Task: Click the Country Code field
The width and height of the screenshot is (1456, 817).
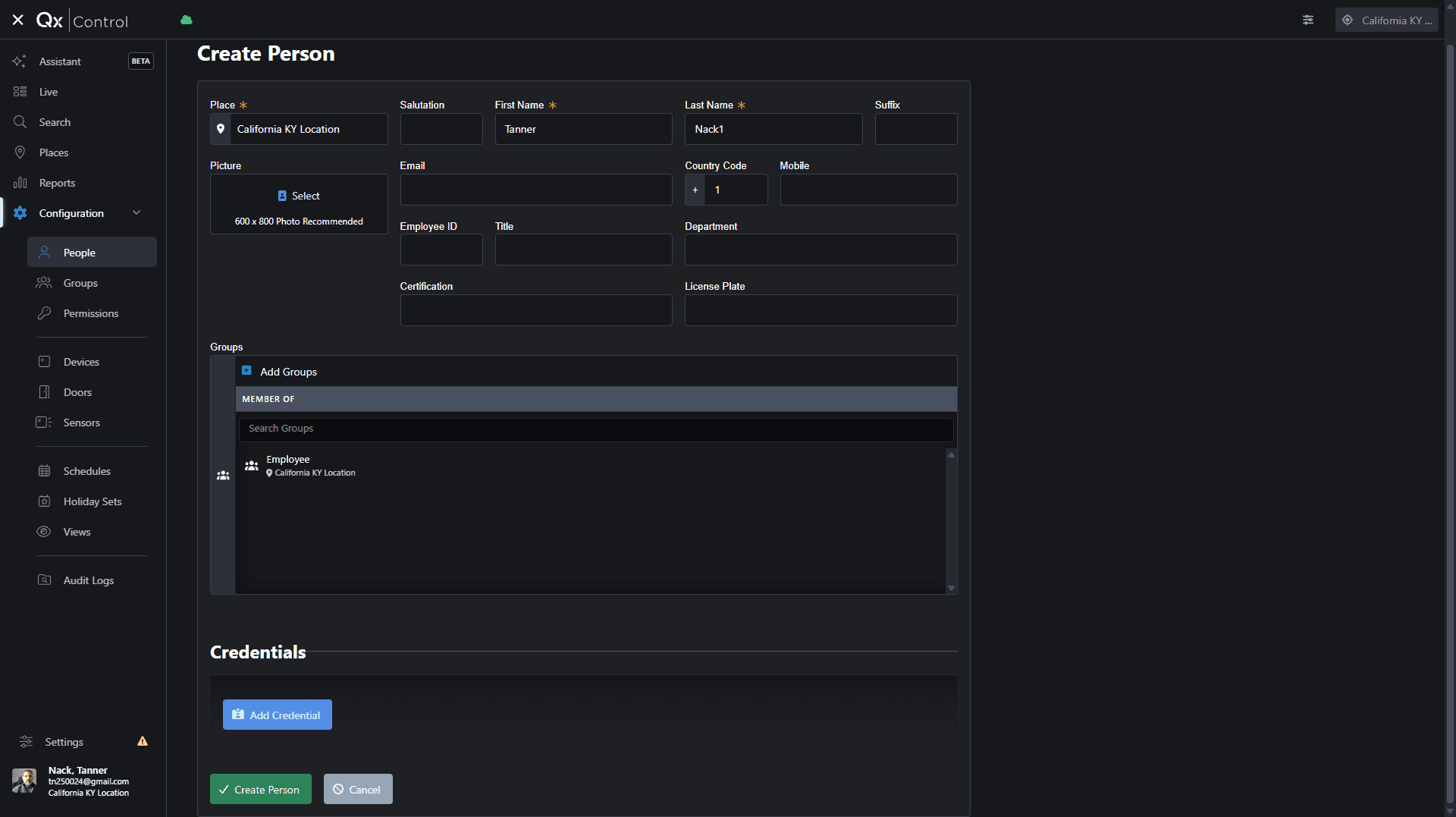Action: coord(726,190)
